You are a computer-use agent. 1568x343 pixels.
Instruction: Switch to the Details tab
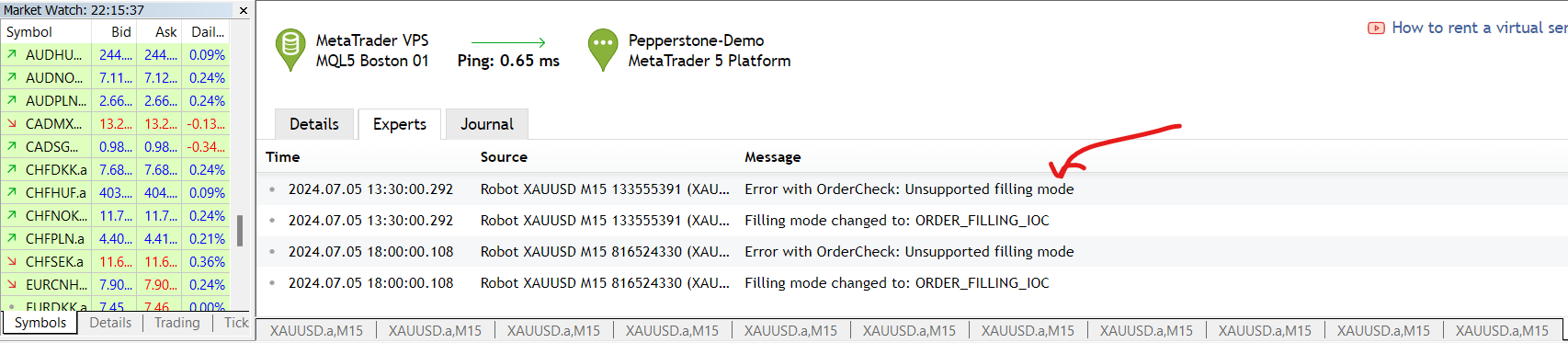tap(314, 124)
